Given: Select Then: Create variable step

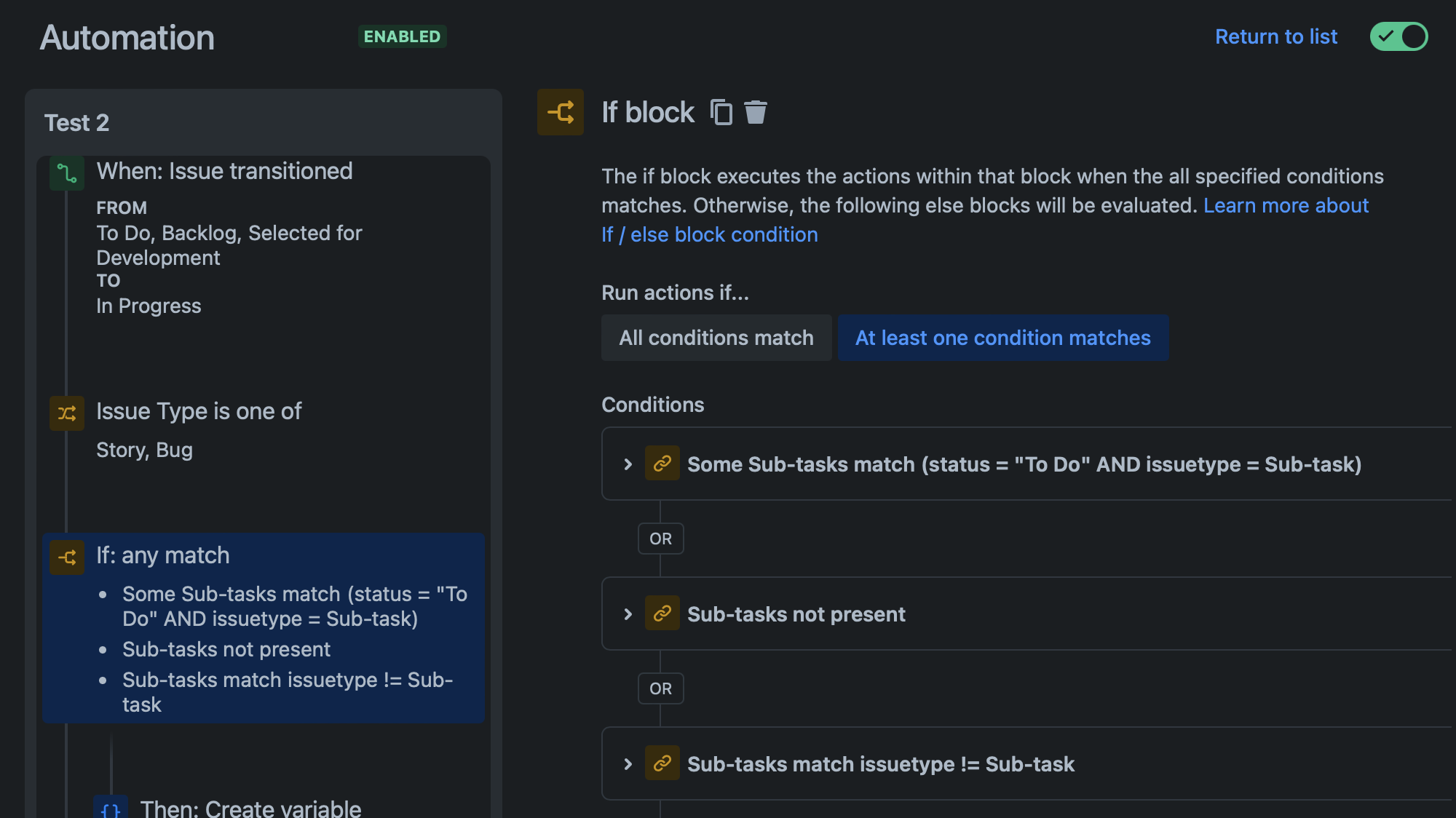Looking at the screenshot, I should click(x=250, y=809).
